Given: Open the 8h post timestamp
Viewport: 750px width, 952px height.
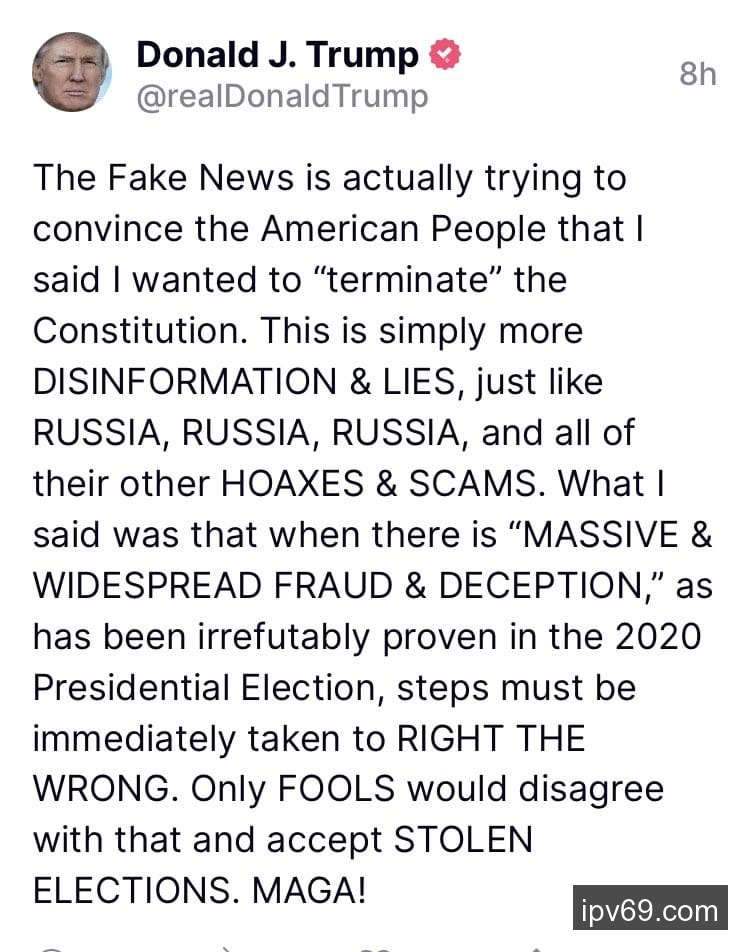Looking at the screenshot, I should click(698, 74).
